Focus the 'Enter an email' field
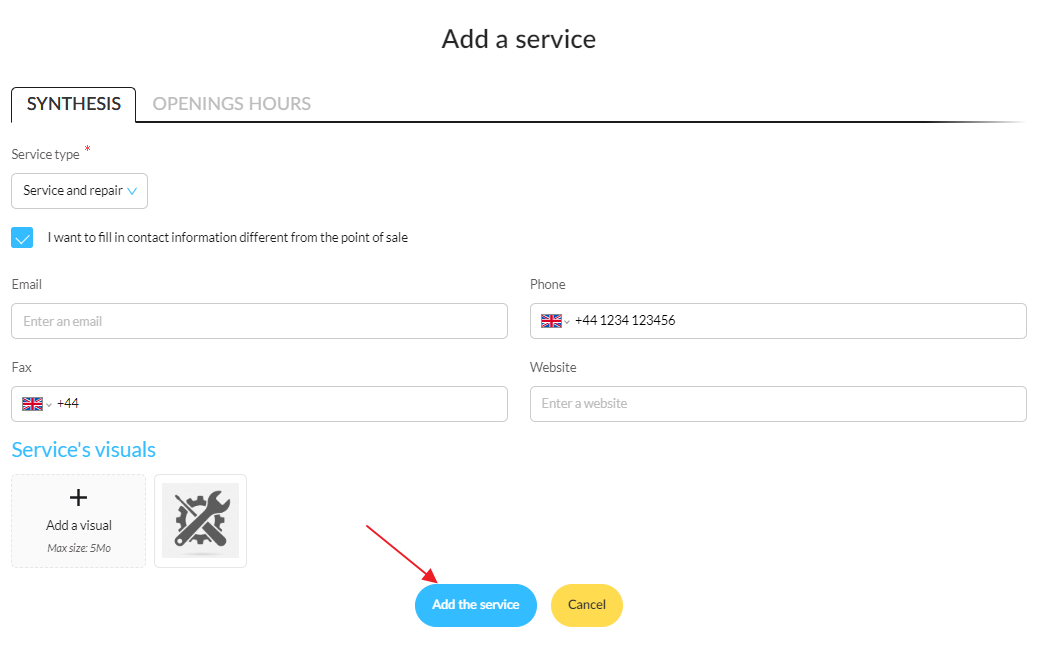 [260, 321]
